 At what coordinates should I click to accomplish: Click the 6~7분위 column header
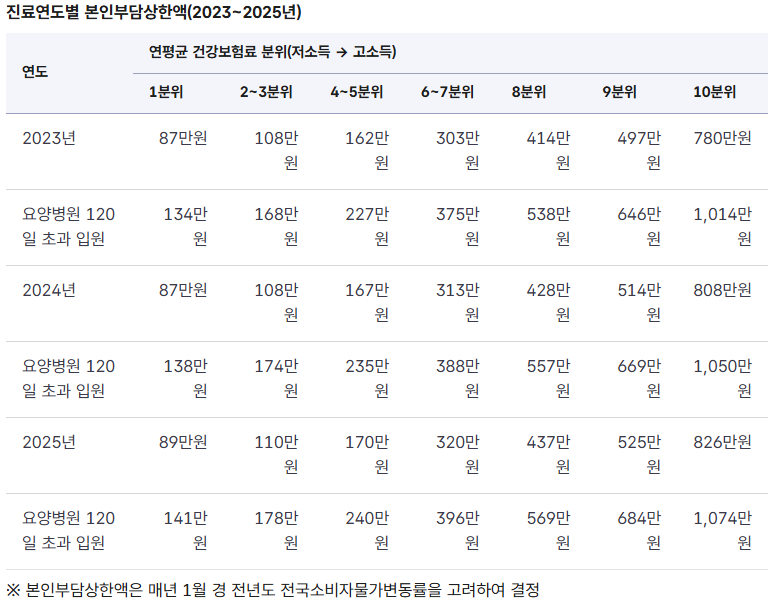[x=447, y=92]
